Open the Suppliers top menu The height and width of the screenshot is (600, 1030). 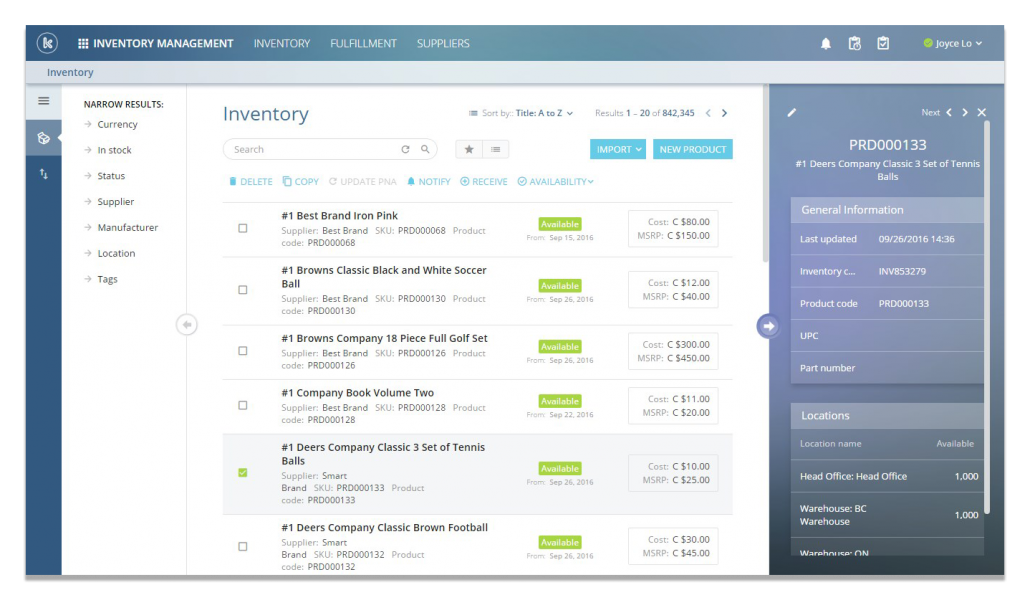point(443,43)
